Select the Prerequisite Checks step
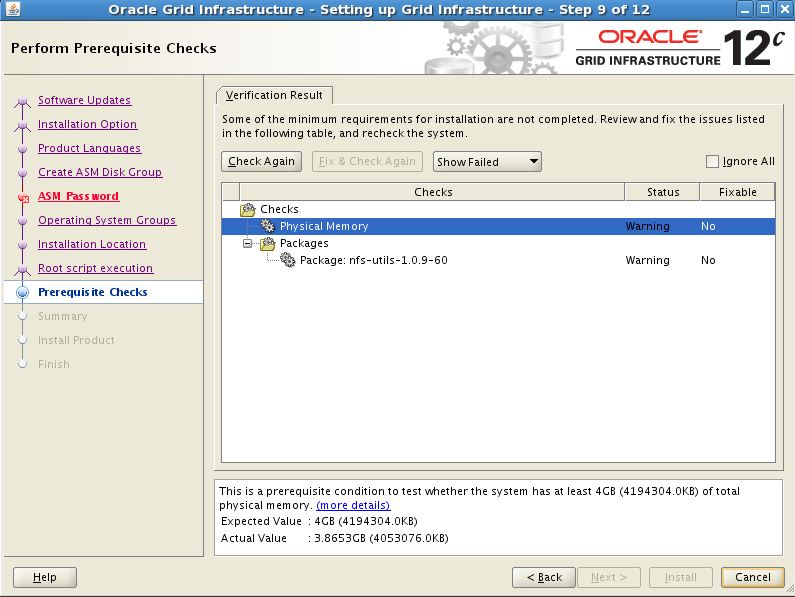This screenshot has width=795, height=597. (x=93, y=292)
